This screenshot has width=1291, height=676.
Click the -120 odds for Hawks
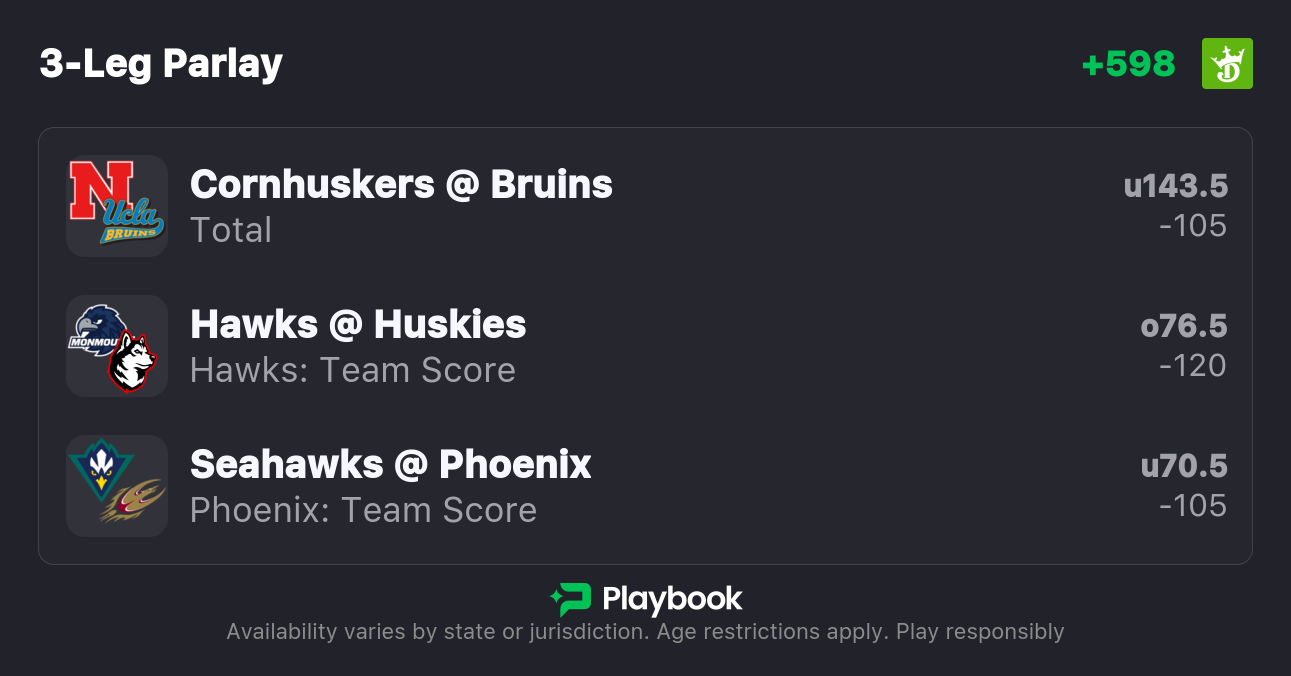(1192, 366)
